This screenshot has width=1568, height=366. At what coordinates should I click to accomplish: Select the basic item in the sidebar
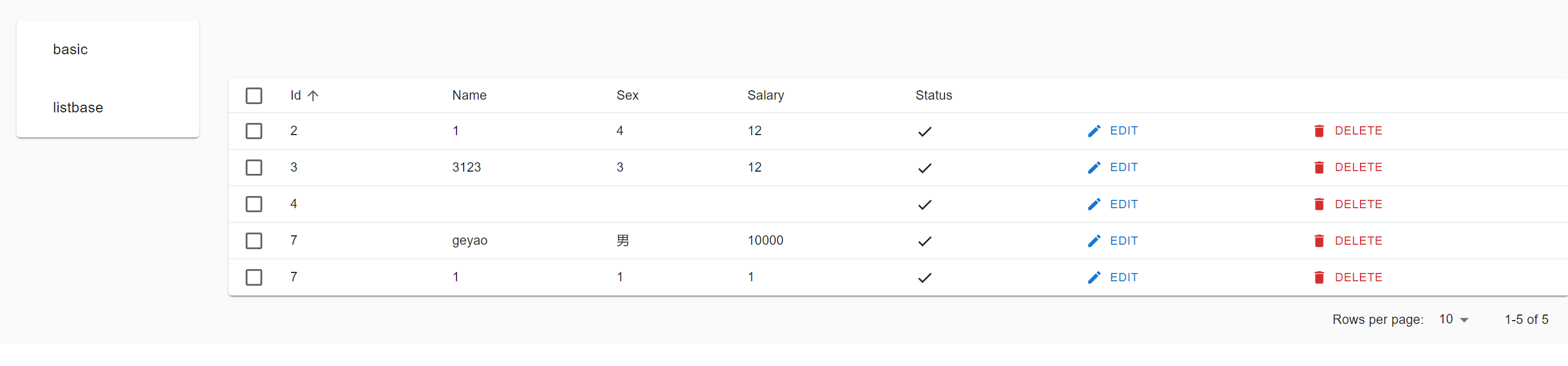pos(70,49)
